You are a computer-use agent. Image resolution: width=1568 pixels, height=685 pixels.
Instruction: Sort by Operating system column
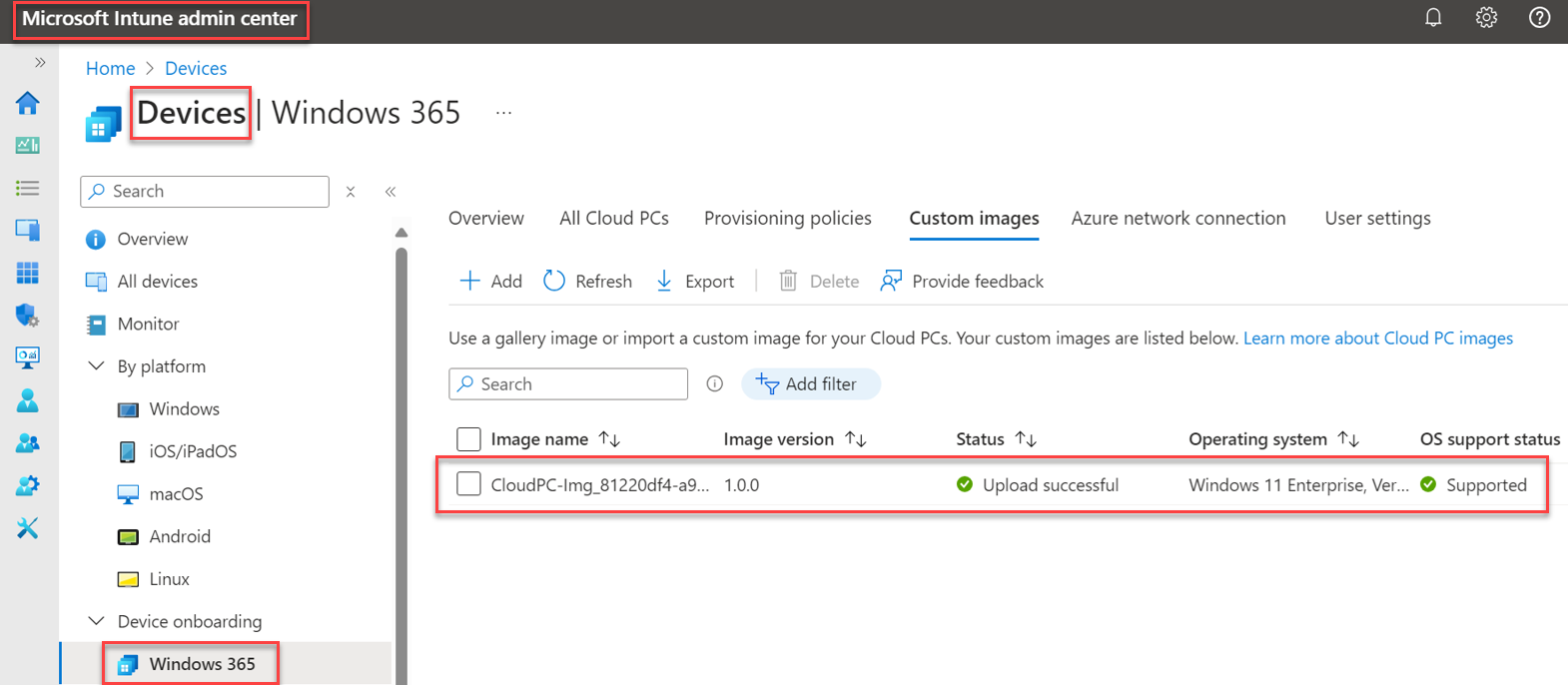[1274, 439]
